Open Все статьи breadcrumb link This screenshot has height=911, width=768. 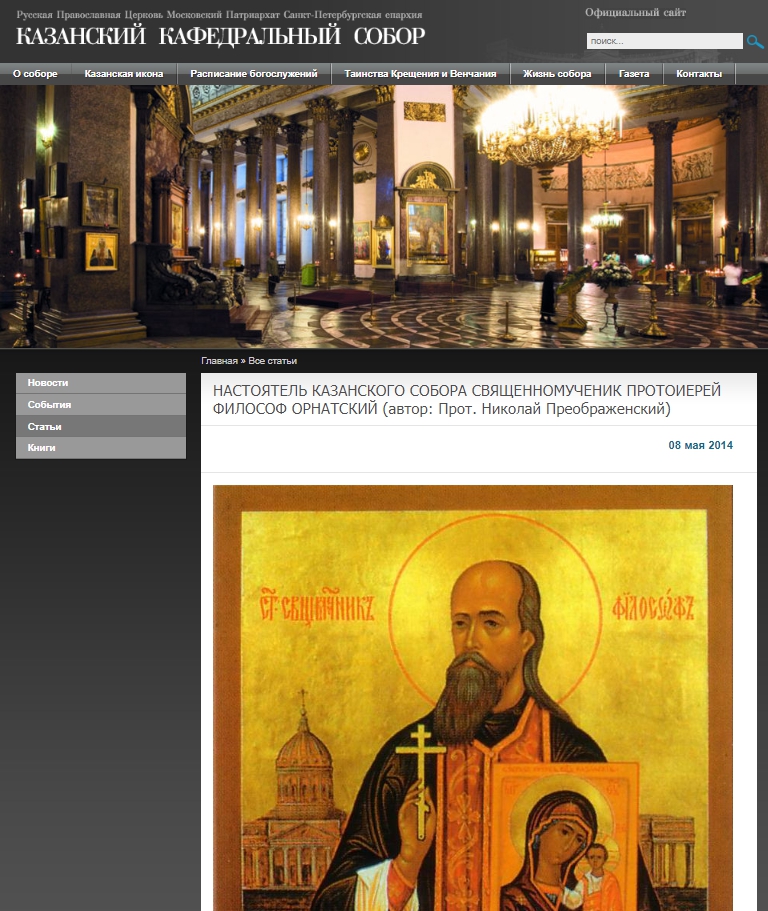[x=272, y=361]
